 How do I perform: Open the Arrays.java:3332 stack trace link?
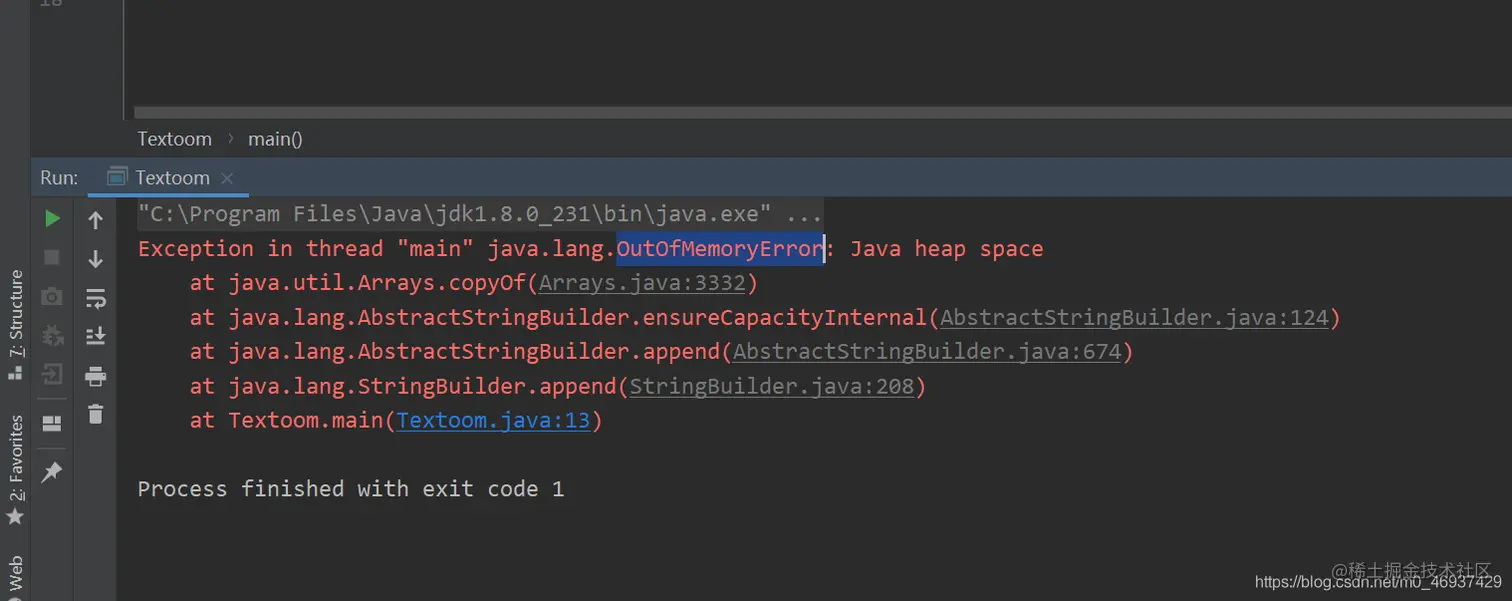(x=643, y=283)
